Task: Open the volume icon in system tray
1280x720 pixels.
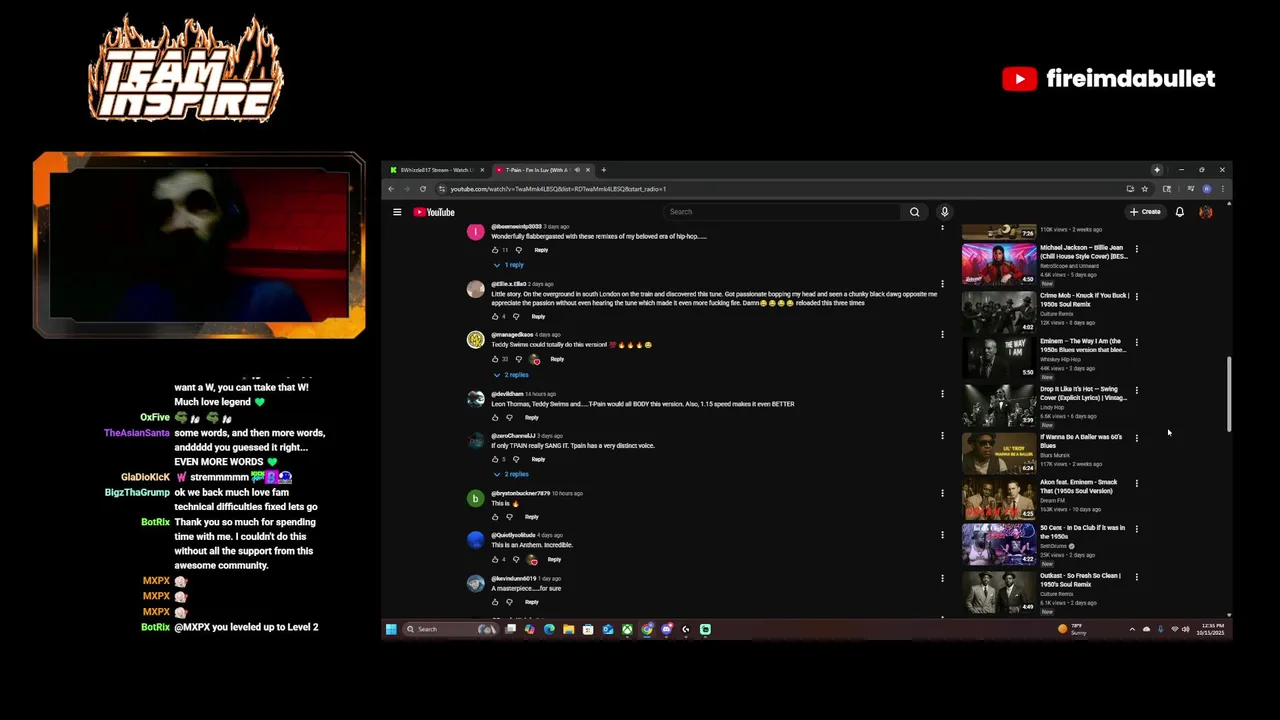Action: pyautogui.click(x=1186, y=629)
